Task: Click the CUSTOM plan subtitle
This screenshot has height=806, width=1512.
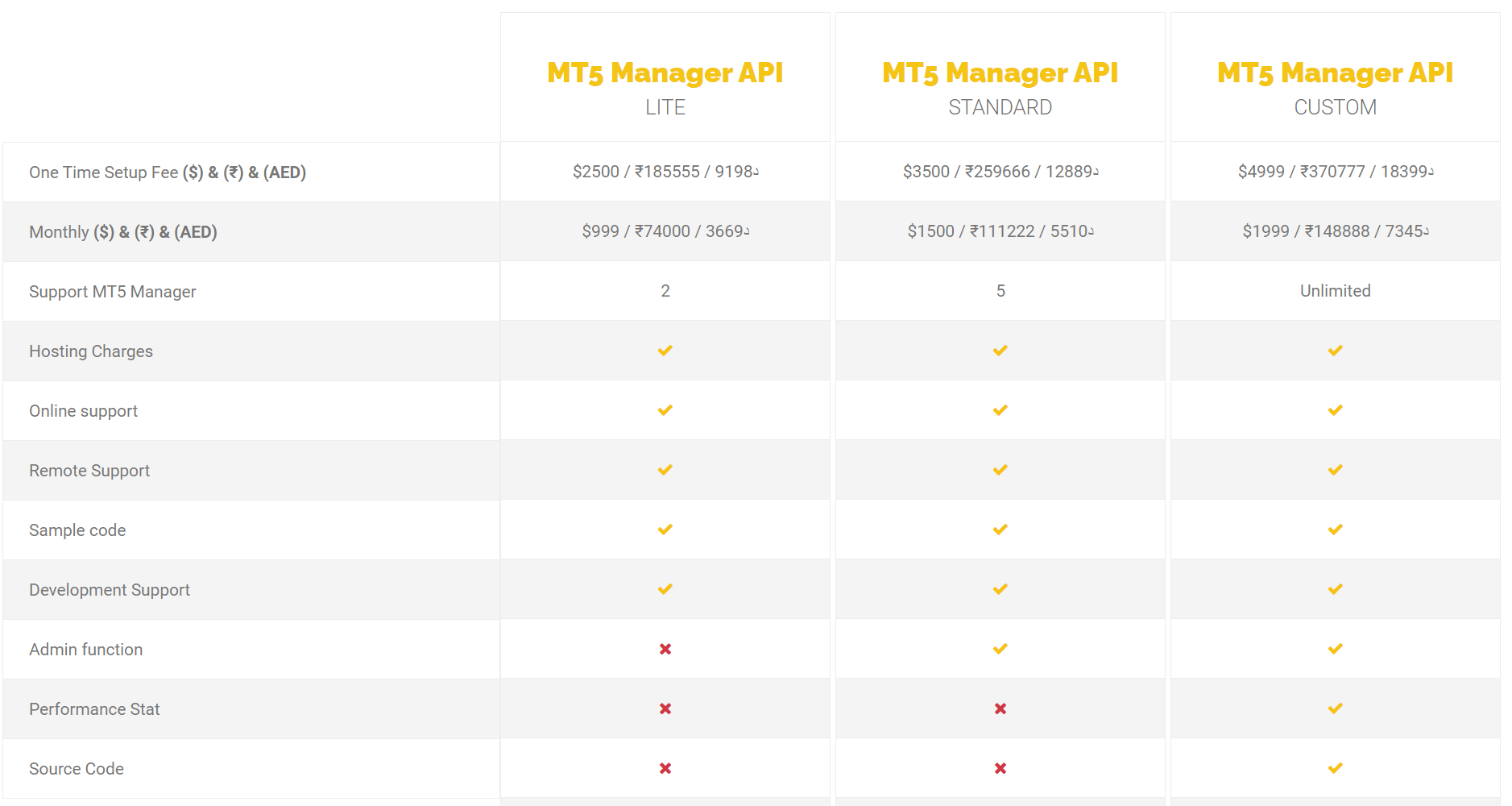Action: pos(1335,107)
